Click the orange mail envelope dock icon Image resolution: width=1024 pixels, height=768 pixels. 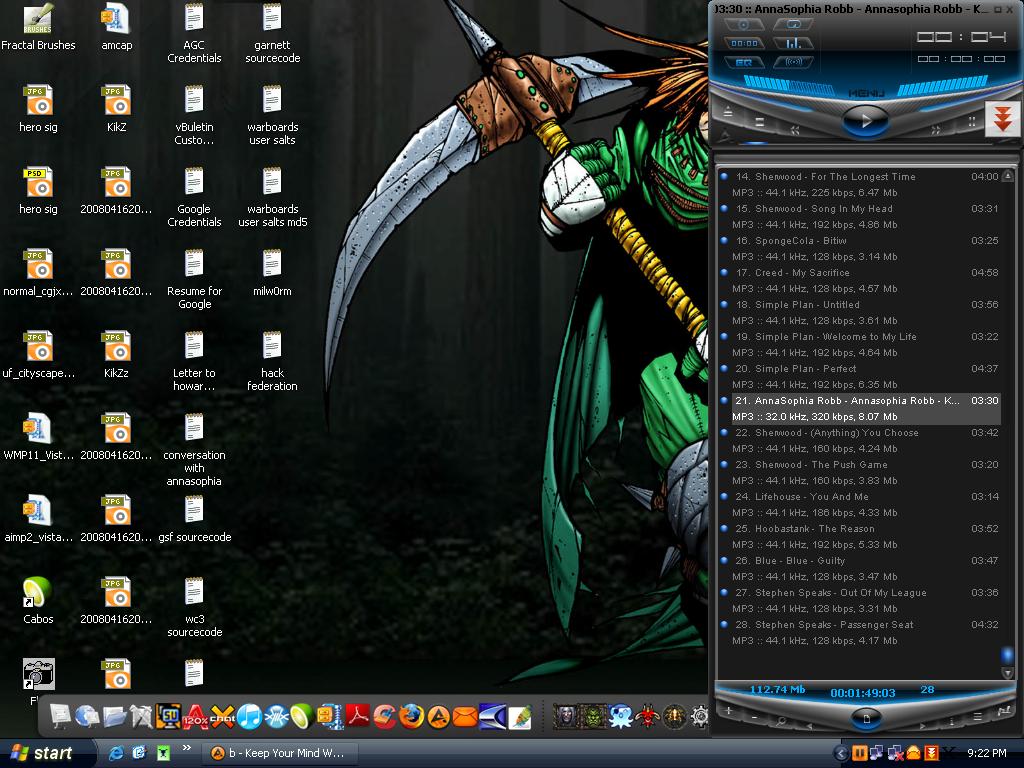click(x=465, y=718)
